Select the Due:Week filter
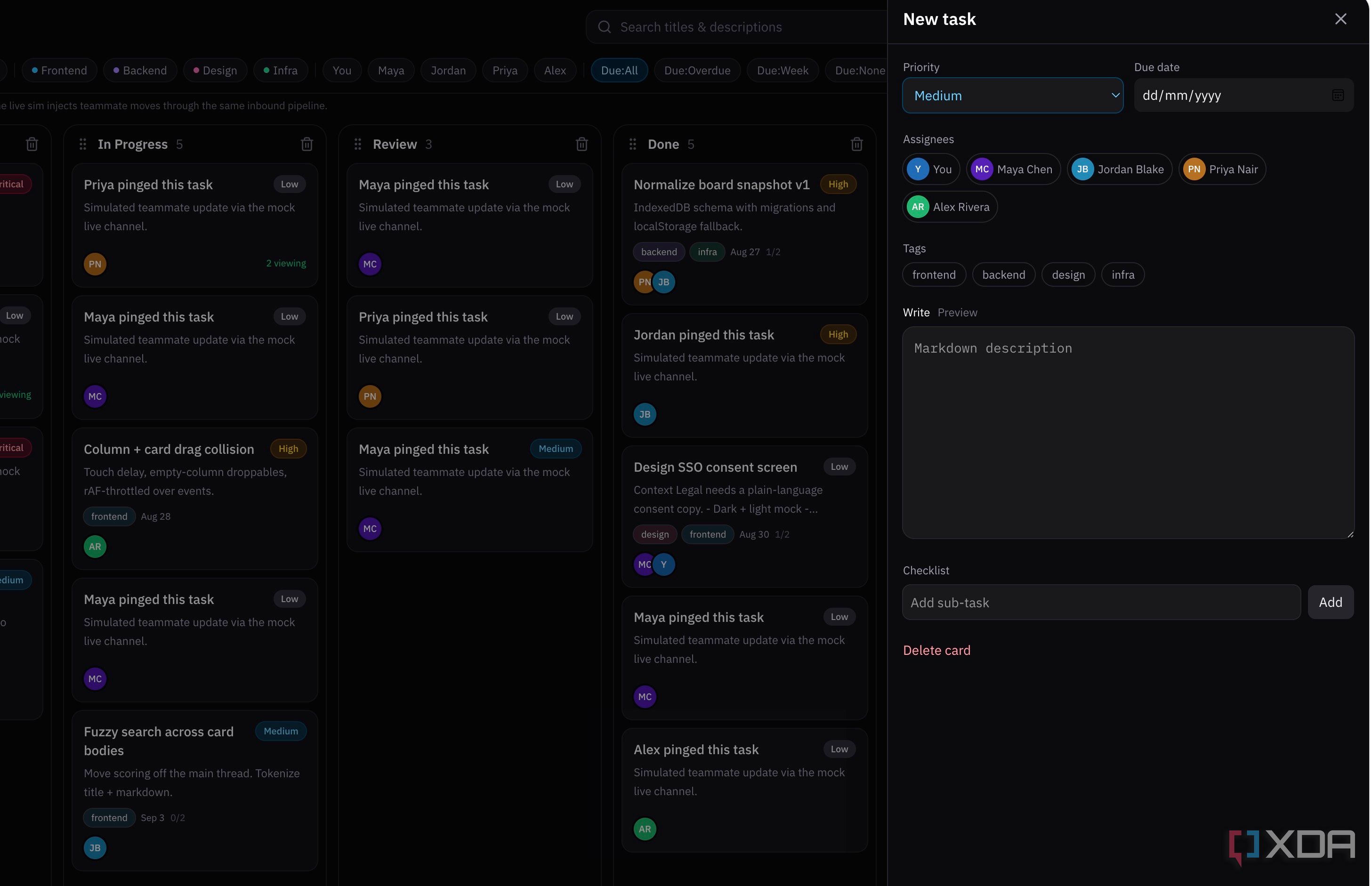The width and height of the screenshot is (1372, 886). (783, 70)
